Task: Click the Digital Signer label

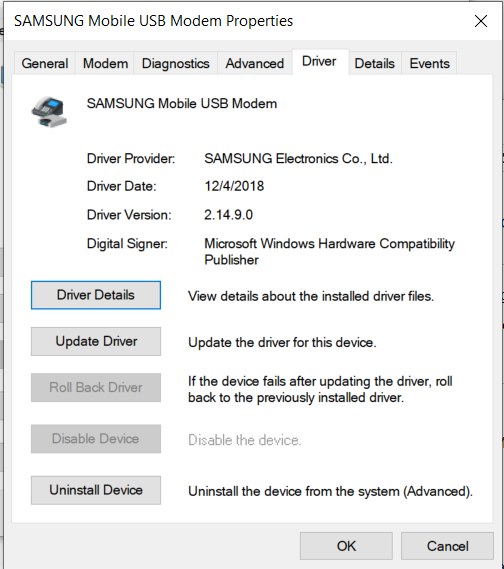Action: click(x=127, y=243)
